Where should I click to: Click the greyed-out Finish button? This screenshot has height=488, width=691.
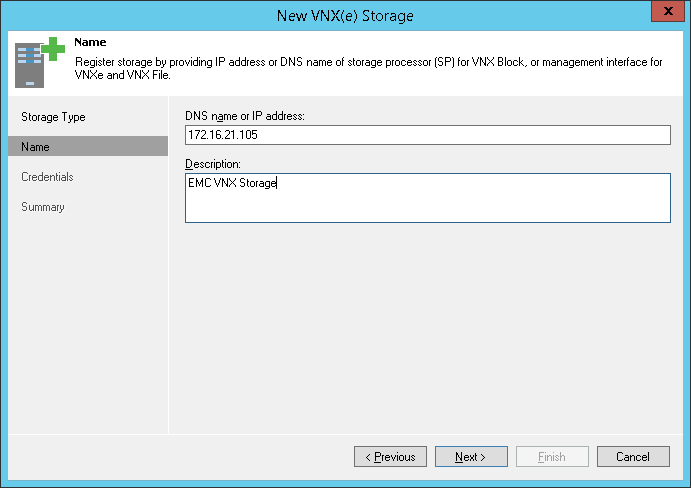pyautogui.click(x=552, y=457)
